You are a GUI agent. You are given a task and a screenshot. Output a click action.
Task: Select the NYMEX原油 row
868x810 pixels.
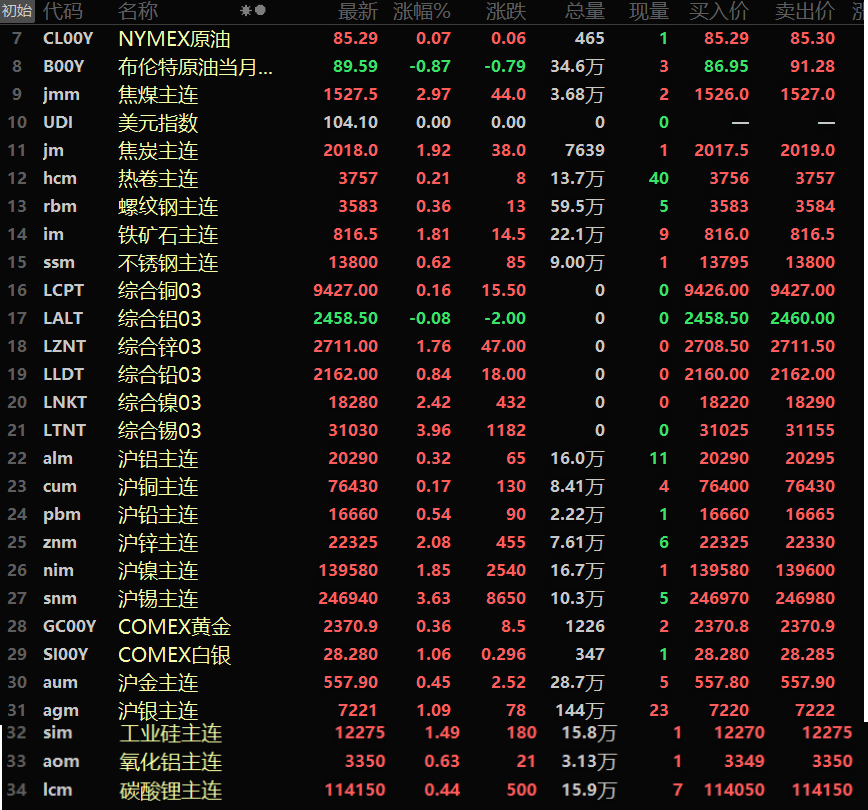tap(434, 38)
